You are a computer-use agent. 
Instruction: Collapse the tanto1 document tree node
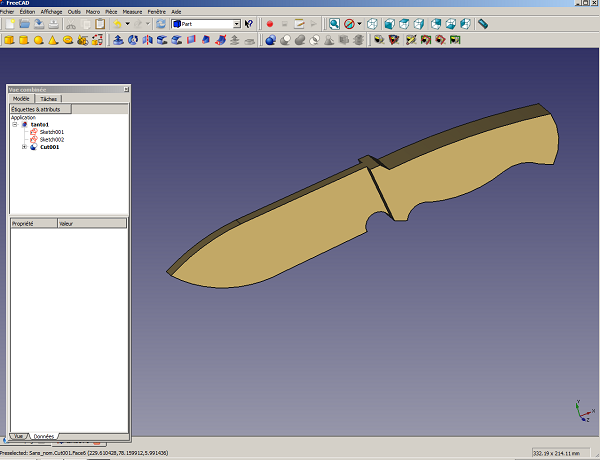pos(15,125)
